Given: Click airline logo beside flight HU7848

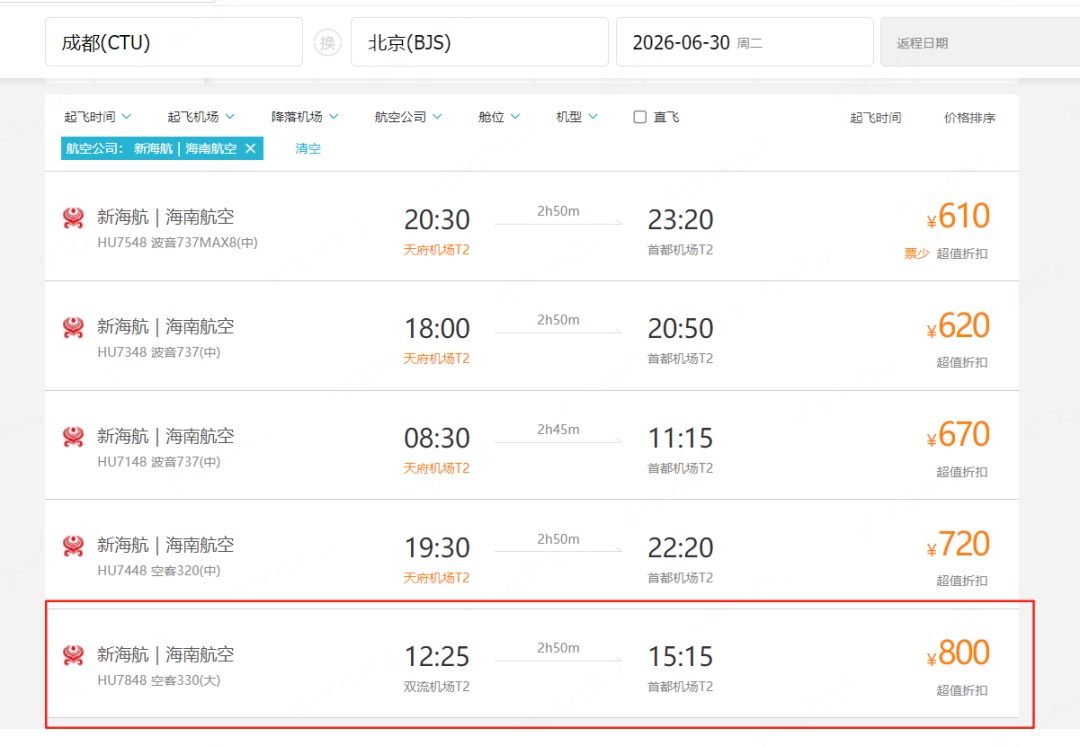Looking at the screenshot, I should tap(74, 654).
